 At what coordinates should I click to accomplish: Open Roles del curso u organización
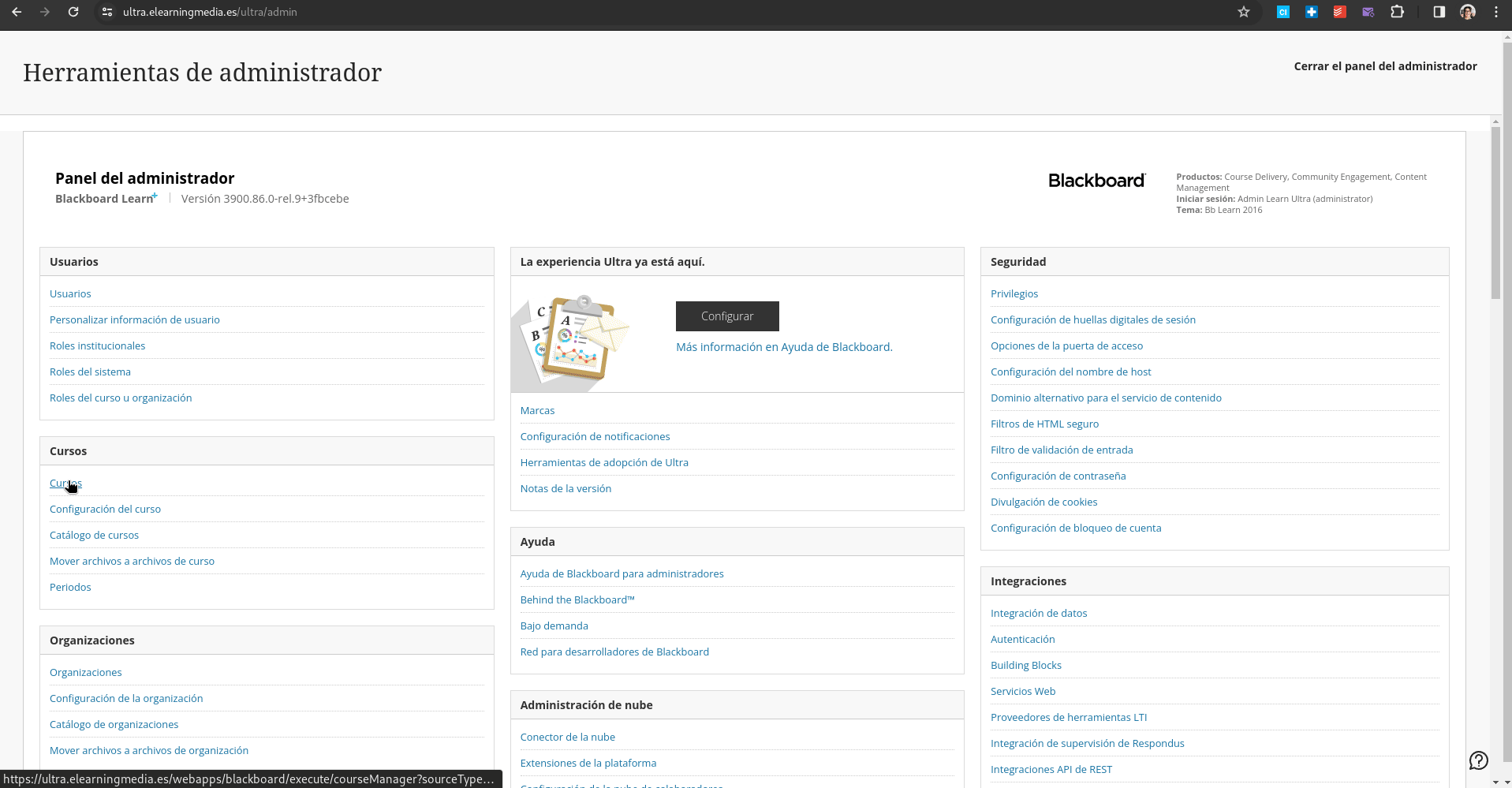[121, 398]
